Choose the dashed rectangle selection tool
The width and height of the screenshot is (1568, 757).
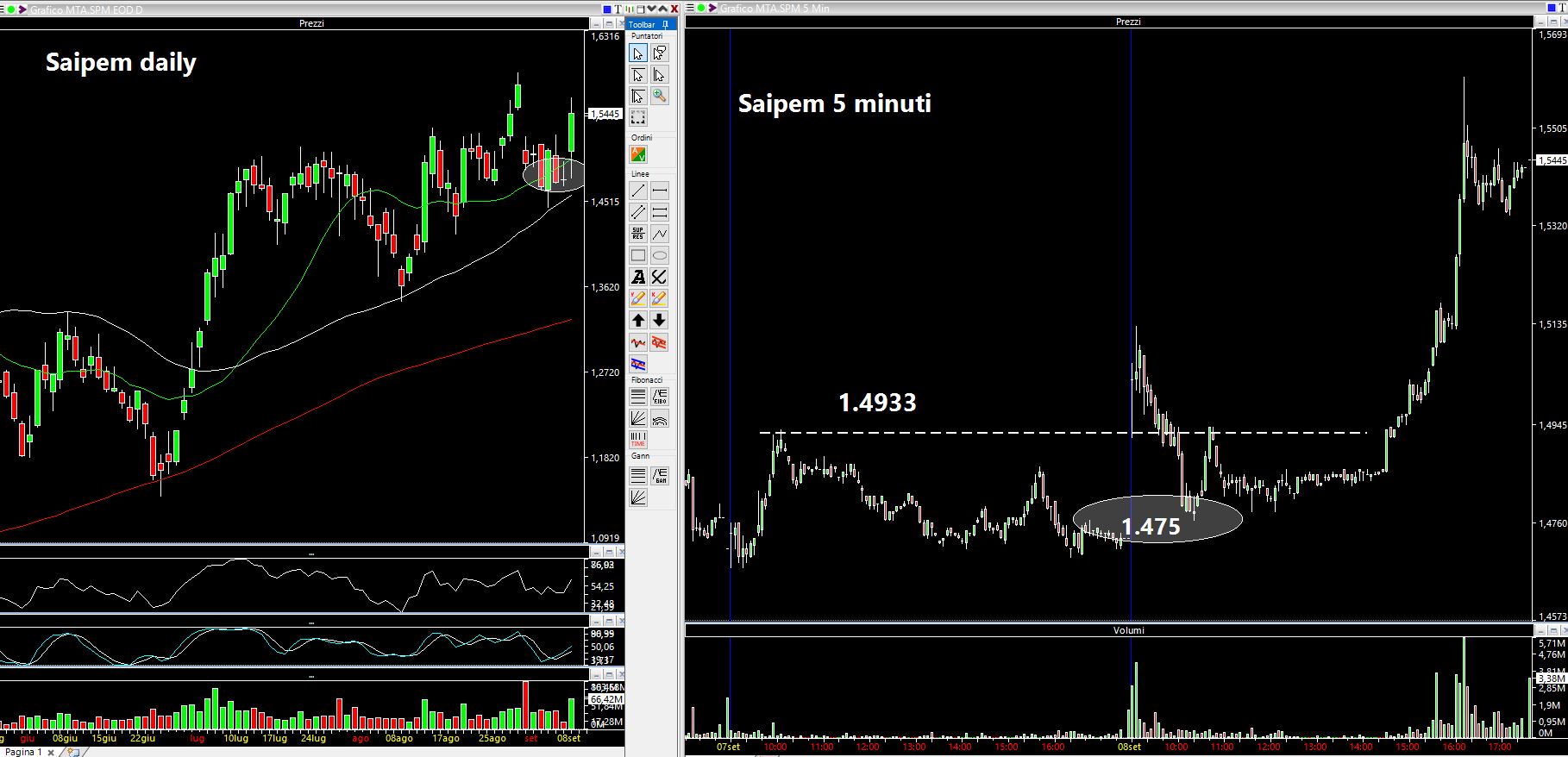[638, 117]
